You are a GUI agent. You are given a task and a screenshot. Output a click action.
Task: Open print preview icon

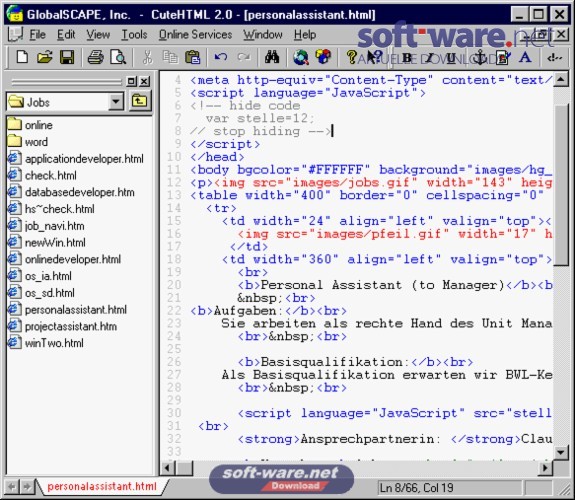pos(118,57)
